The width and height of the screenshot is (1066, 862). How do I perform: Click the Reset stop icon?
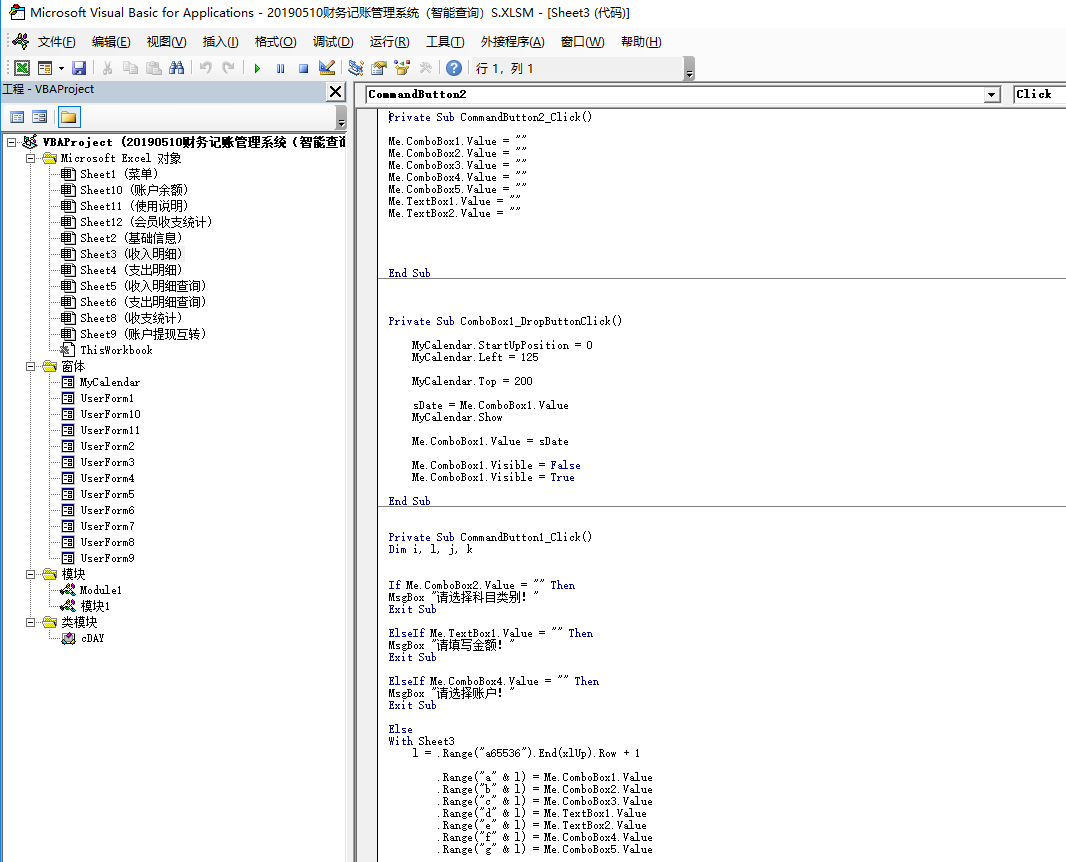[x=303, y=68]
